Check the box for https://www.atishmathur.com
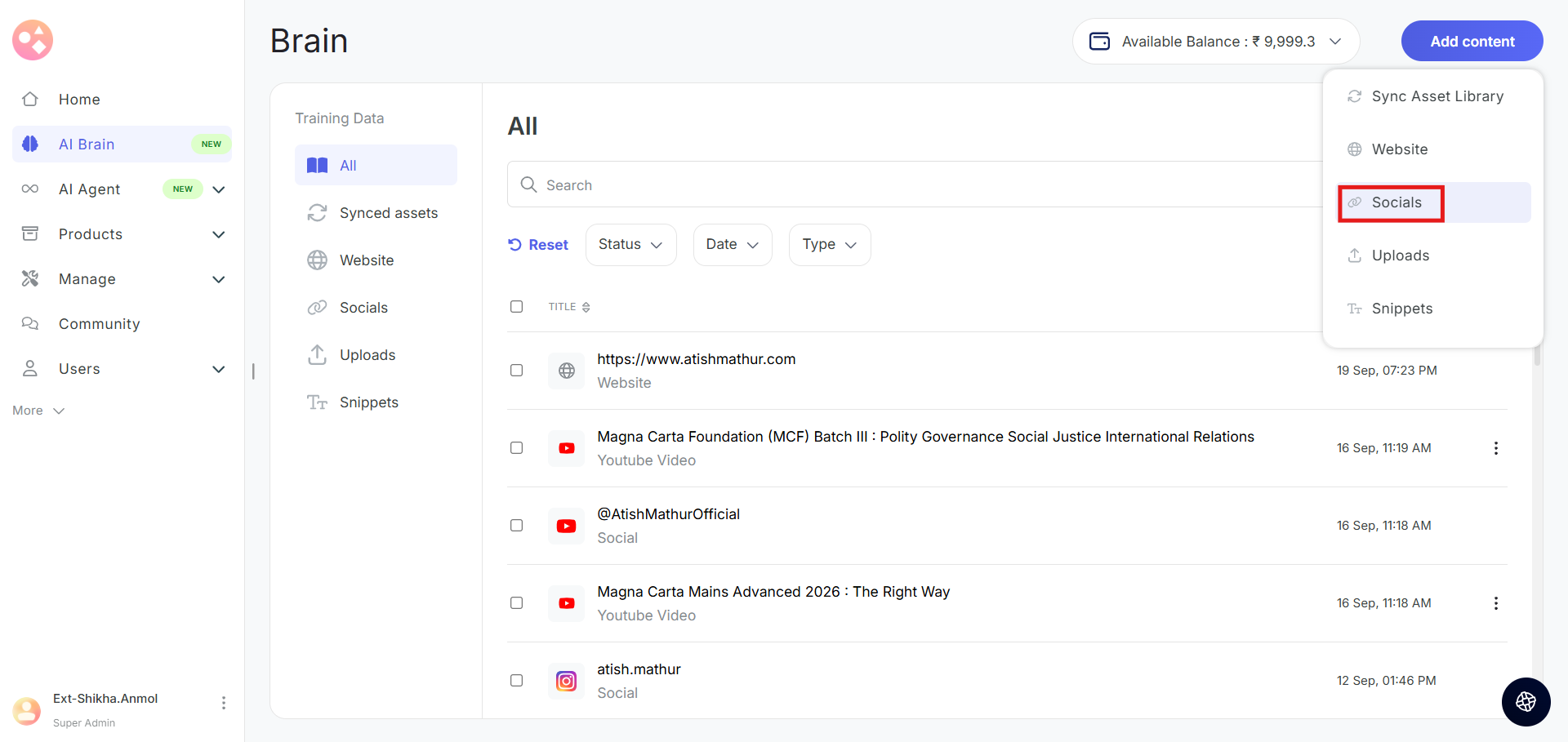 tap(516, 371)
